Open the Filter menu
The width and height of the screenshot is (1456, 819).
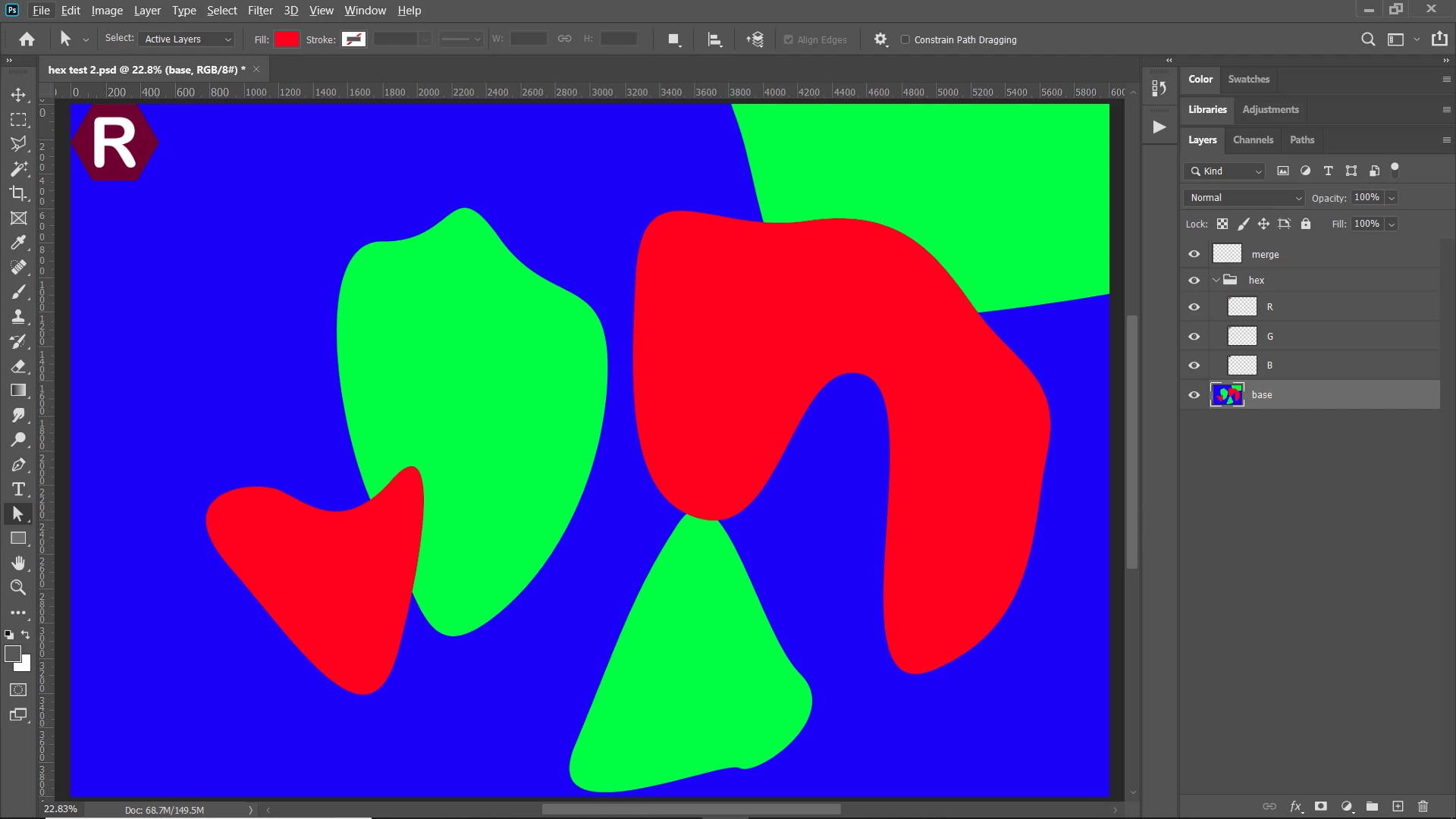259,11
